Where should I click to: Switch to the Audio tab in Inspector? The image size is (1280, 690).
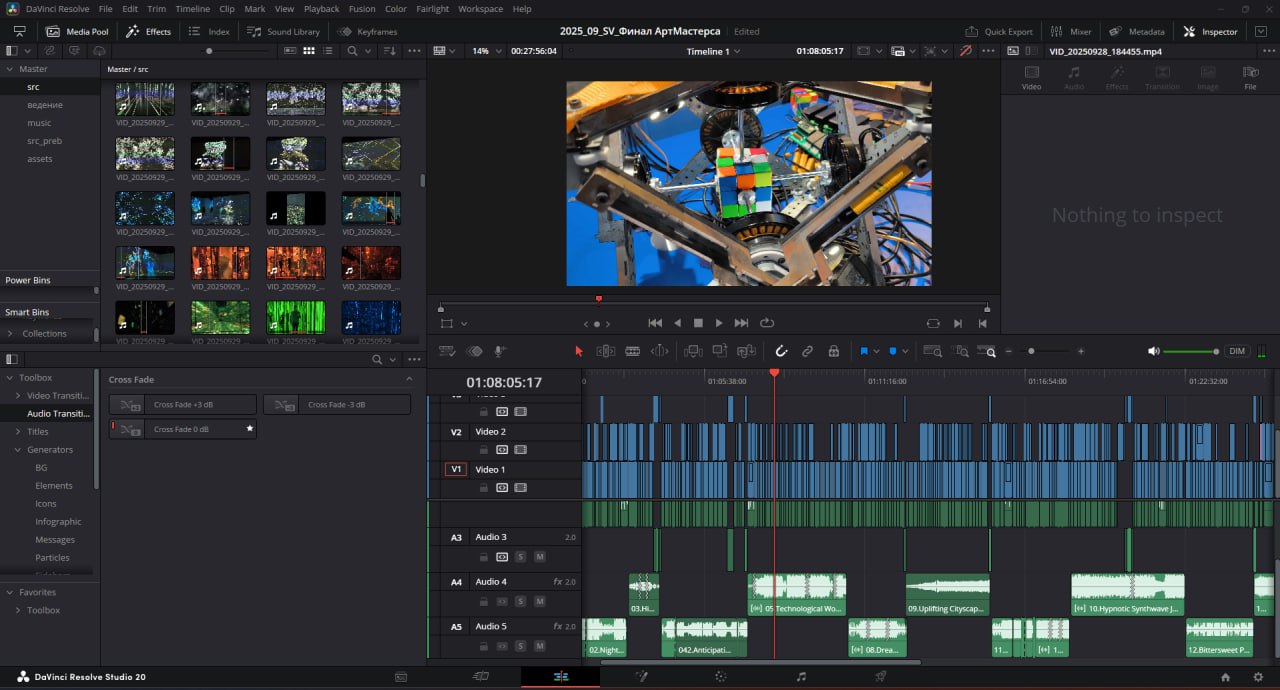click(1074, 78)
